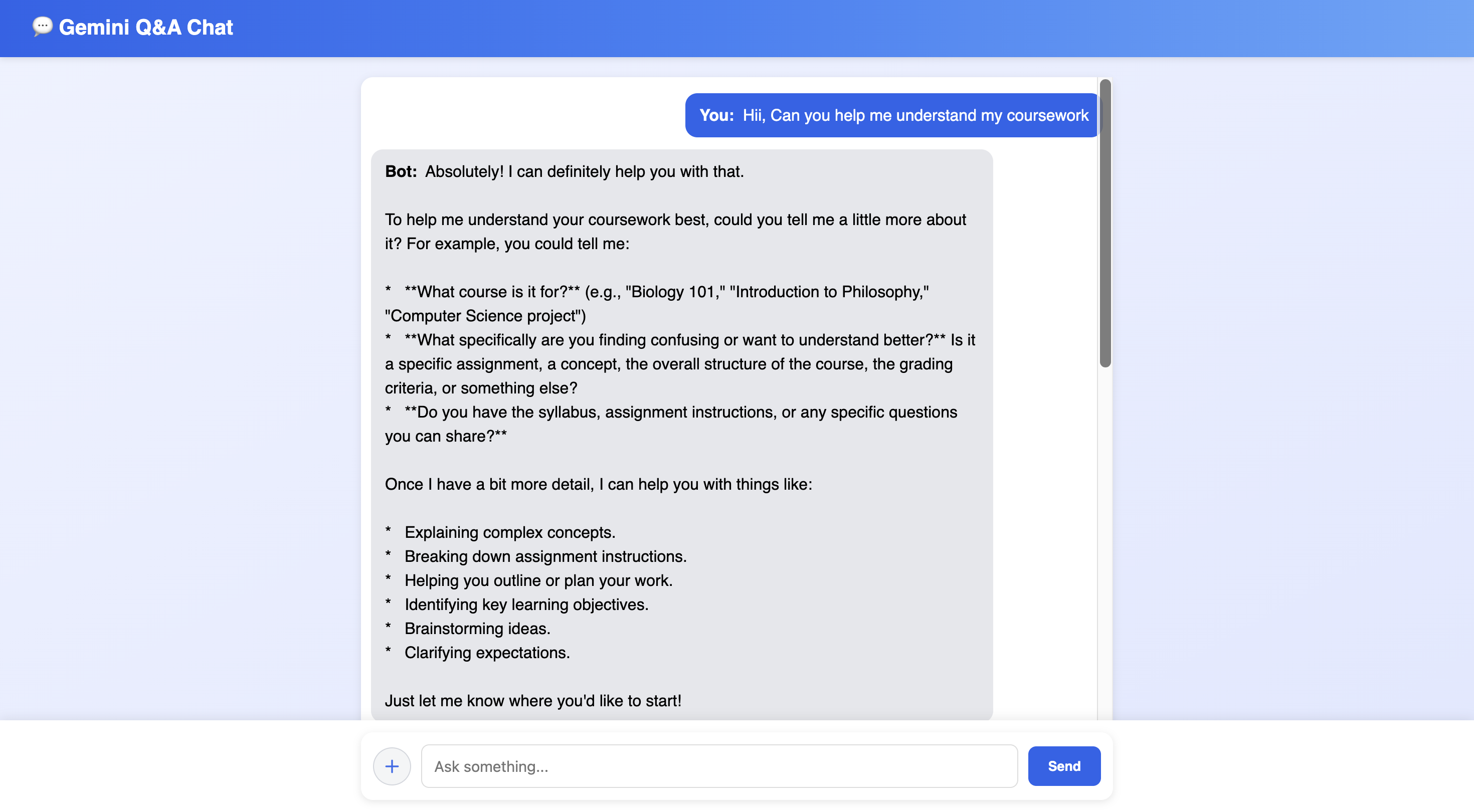Click 'Just let me know where you'd like to start!'
The height and width of the screenshot is (812, 1474).
(x=533, y=700)
